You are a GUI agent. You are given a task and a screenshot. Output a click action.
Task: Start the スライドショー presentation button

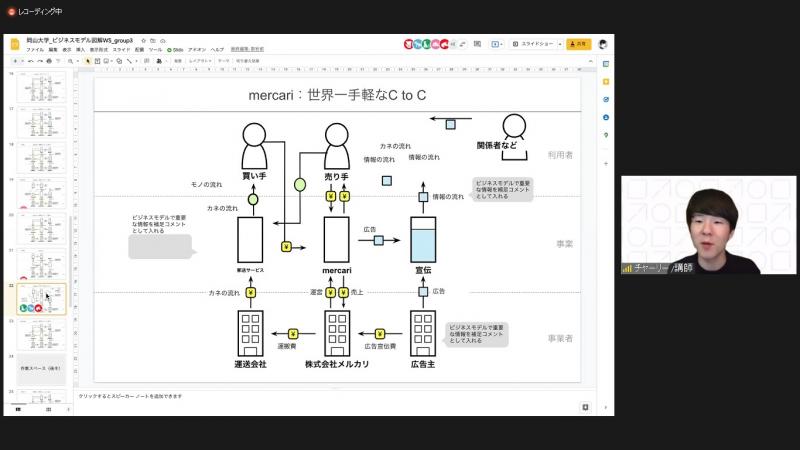coord(533,44)
